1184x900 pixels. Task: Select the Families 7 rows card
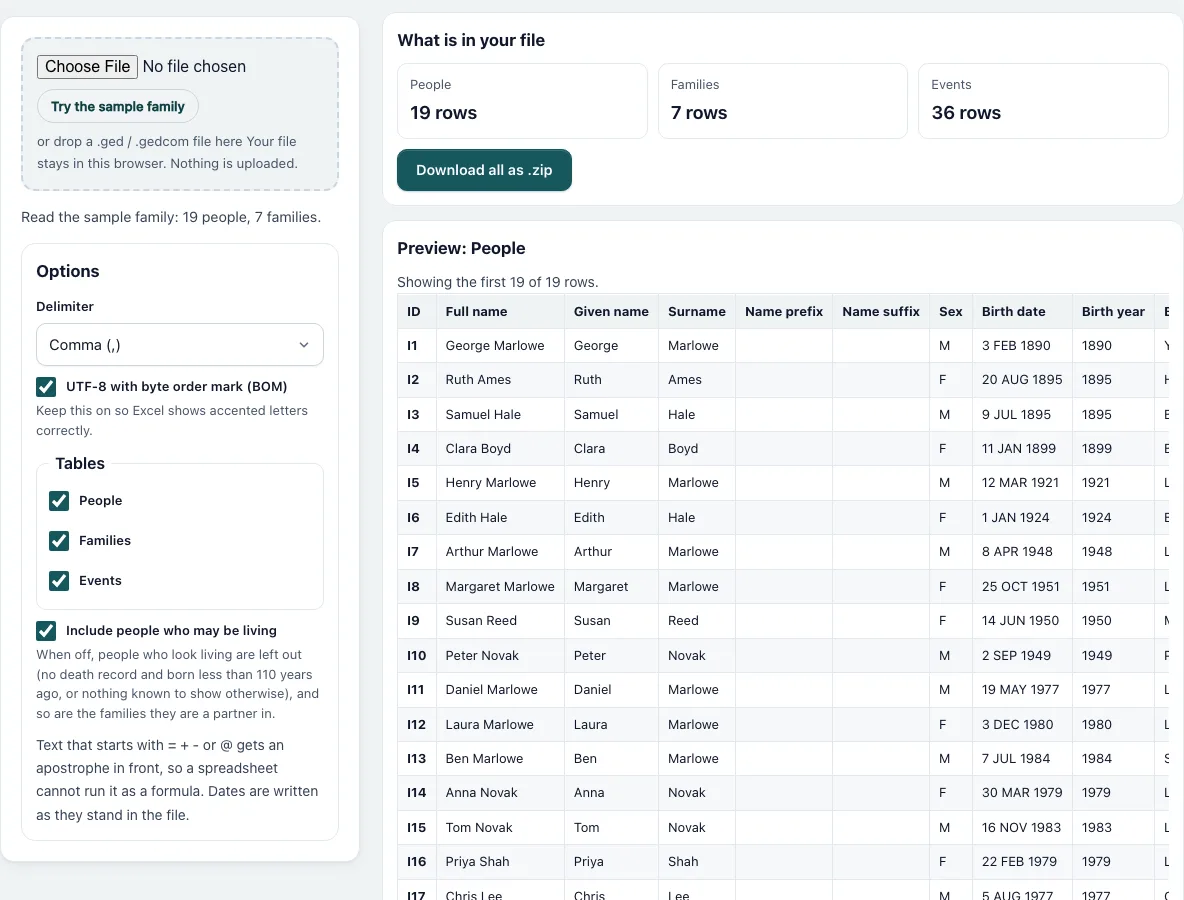[783, 101]
